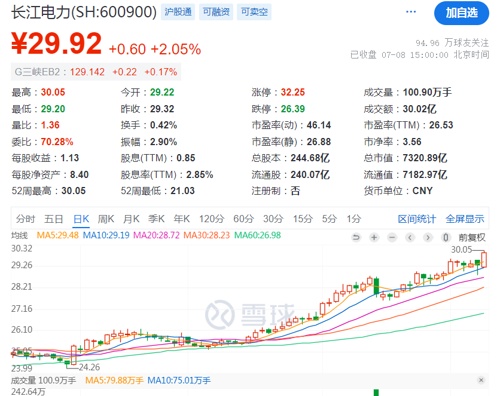Open the three-dot more options menu
The height and width of the screenshot is (396, 500).
coord(411,12)
